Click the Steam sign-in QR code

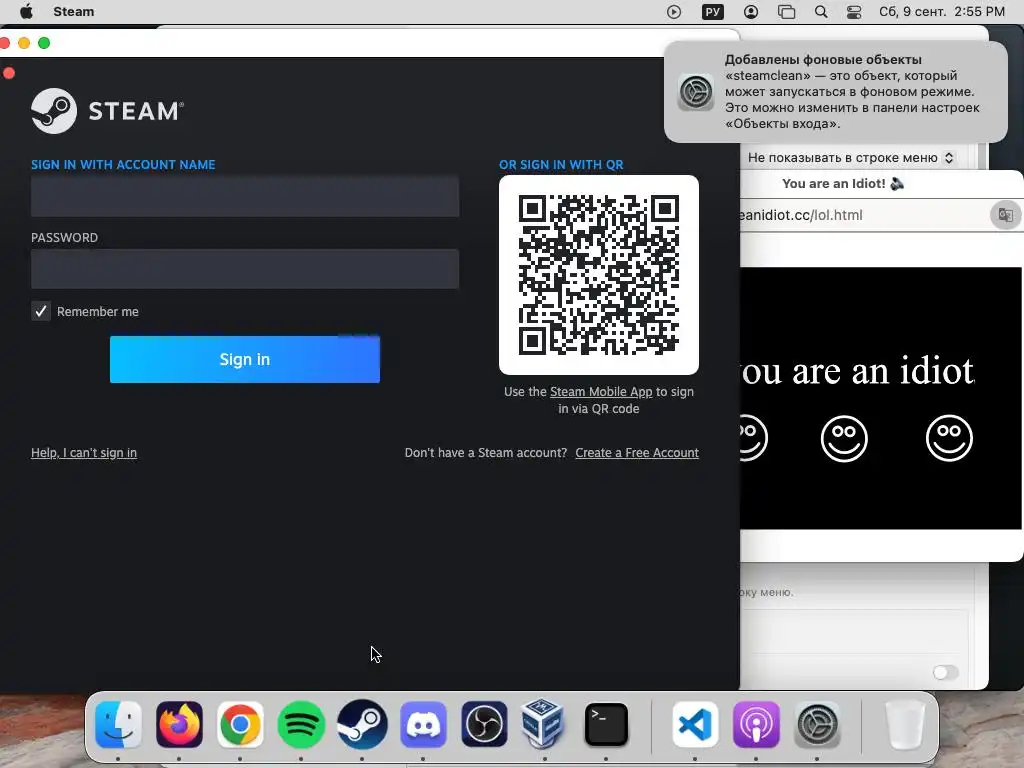point(599,275)
